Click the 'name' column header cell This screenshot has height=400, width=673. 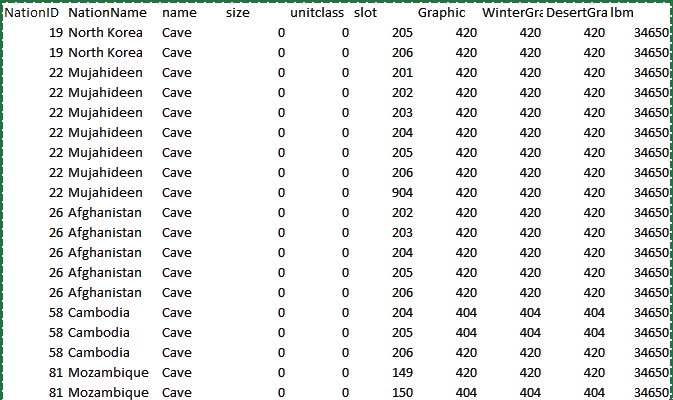coord(179,14)
